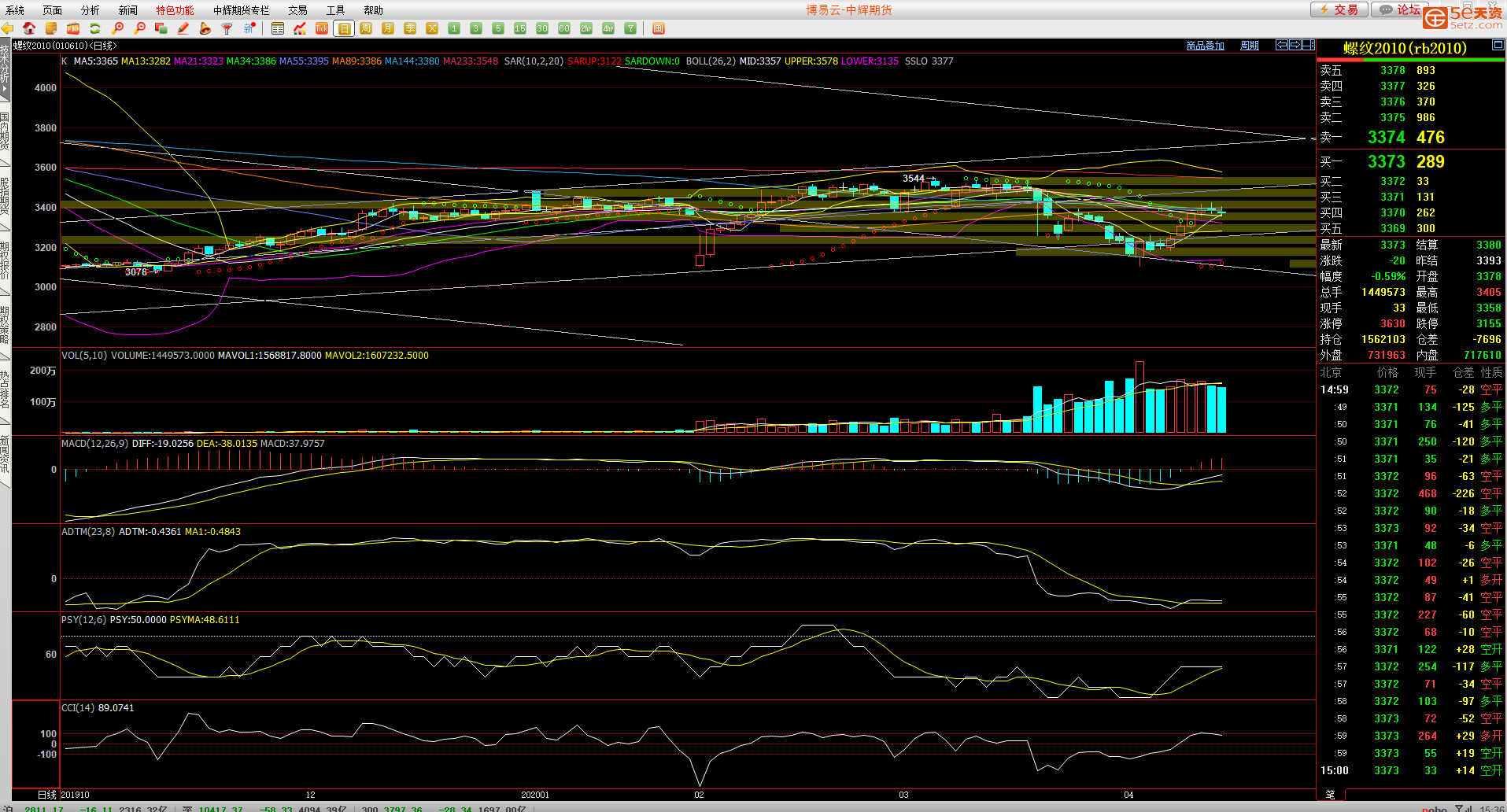
Task: Toggle the side panel layout icon
Action: point(1309,45)
